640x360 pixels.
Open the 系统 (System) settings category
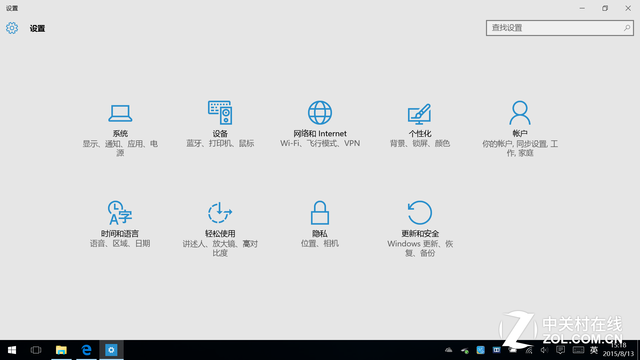pyautogui.click(x=120, y=129)
